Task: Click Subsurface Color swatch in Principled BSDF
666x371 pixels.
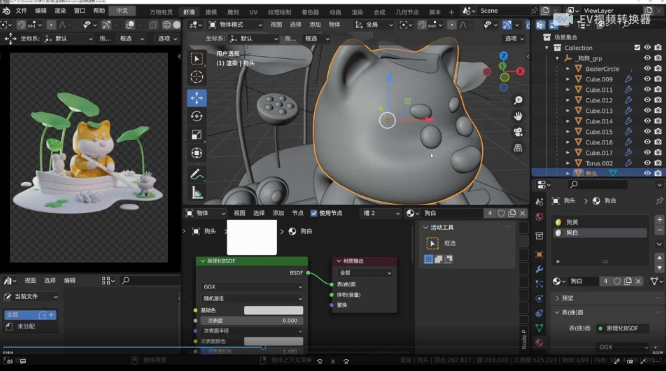Action: coord(274,341)
